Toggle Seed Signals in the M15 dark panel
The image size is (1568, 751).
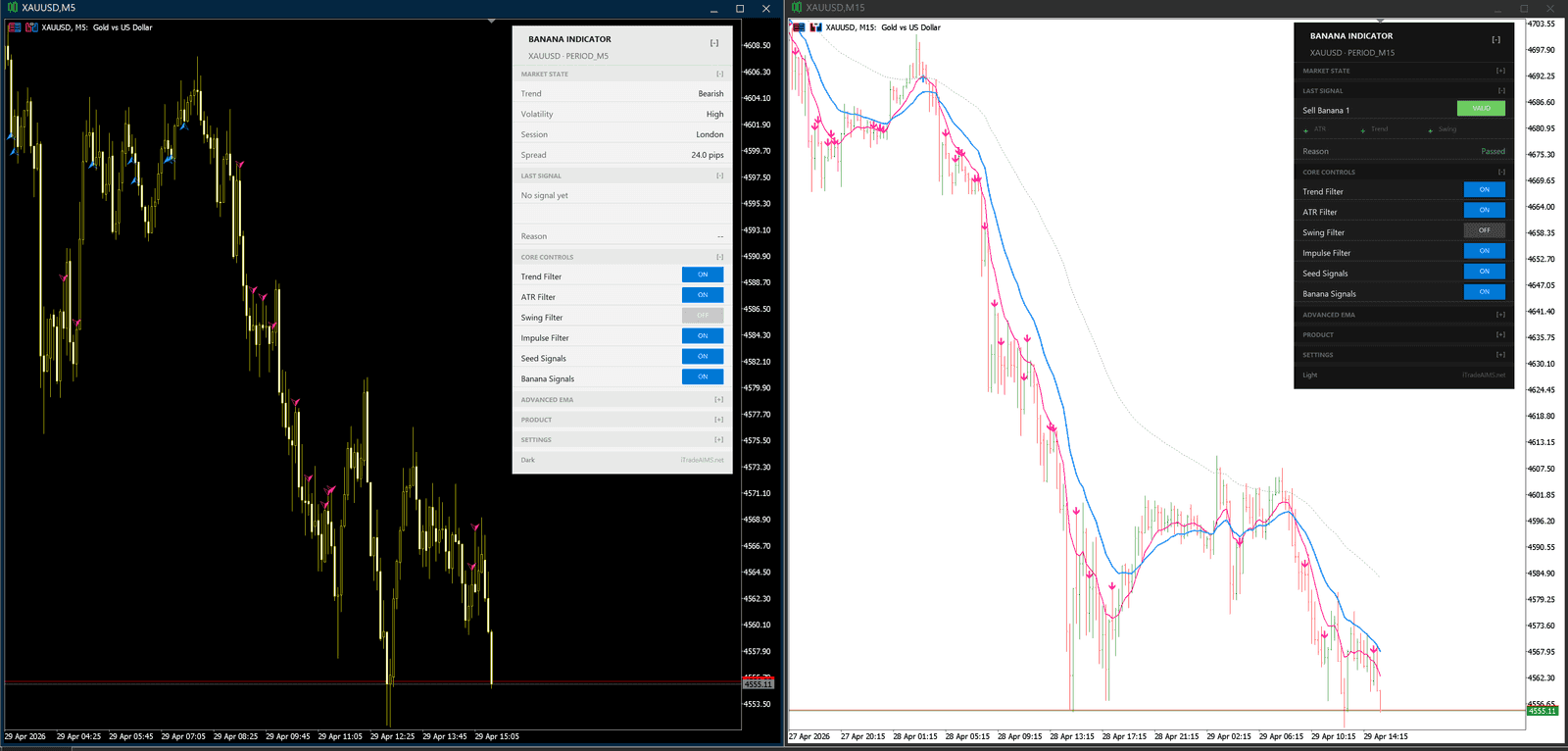[x=1485, y=272]
